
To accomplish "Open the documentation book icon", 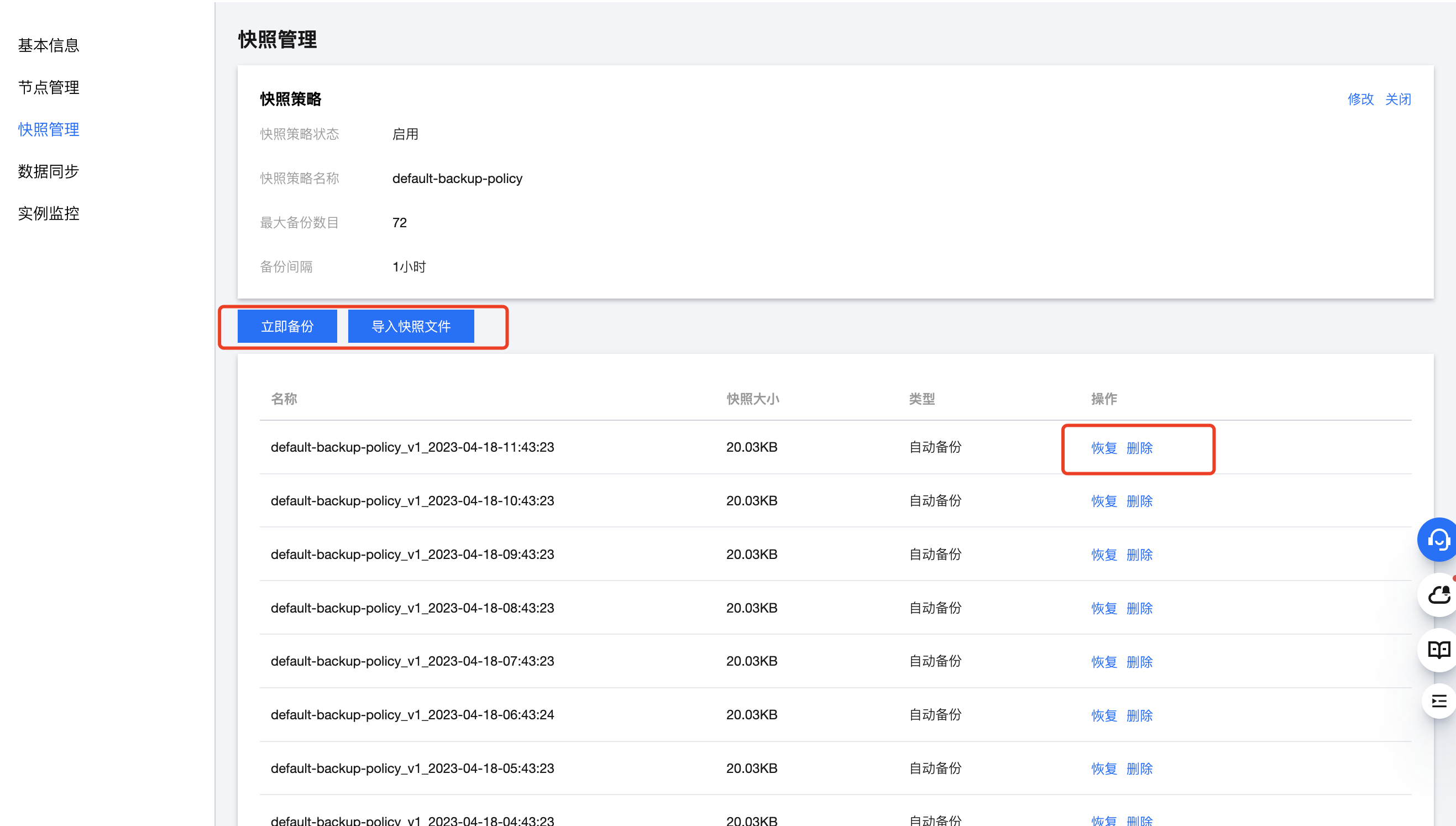I will 1438,649.
